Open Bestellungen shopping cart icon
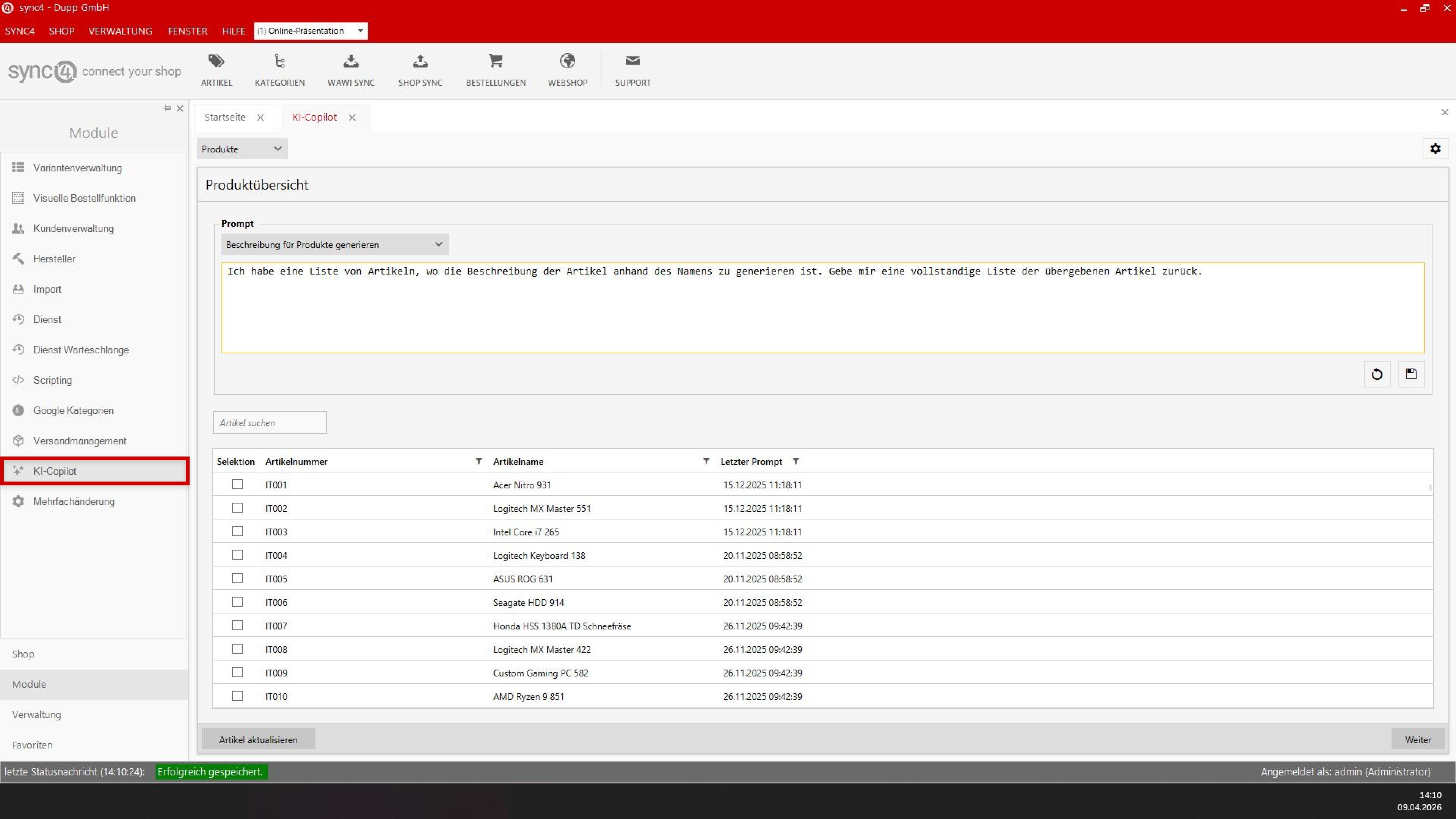 [x=495, y=61]
